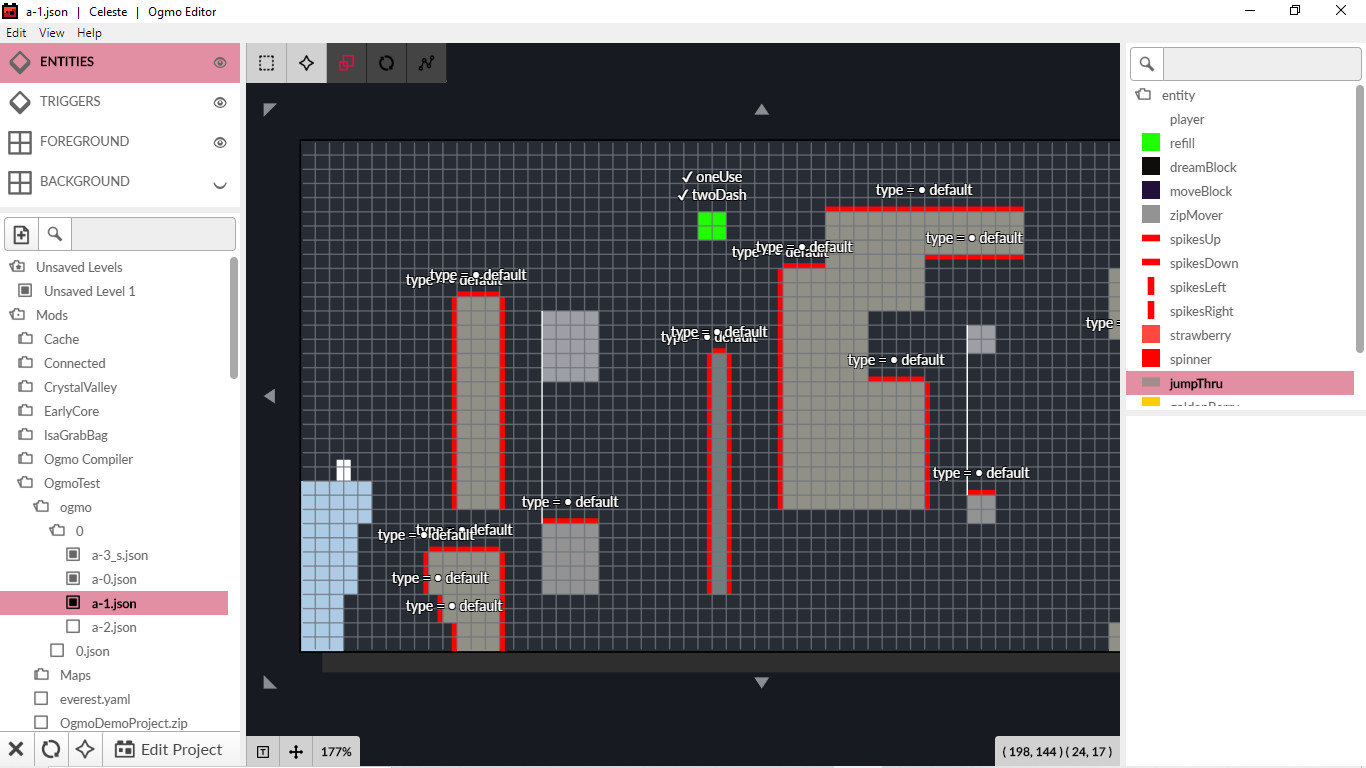1366x768 pixels.
Task: Collapse the 0 folder in the tree
Action: coord(56,530)
